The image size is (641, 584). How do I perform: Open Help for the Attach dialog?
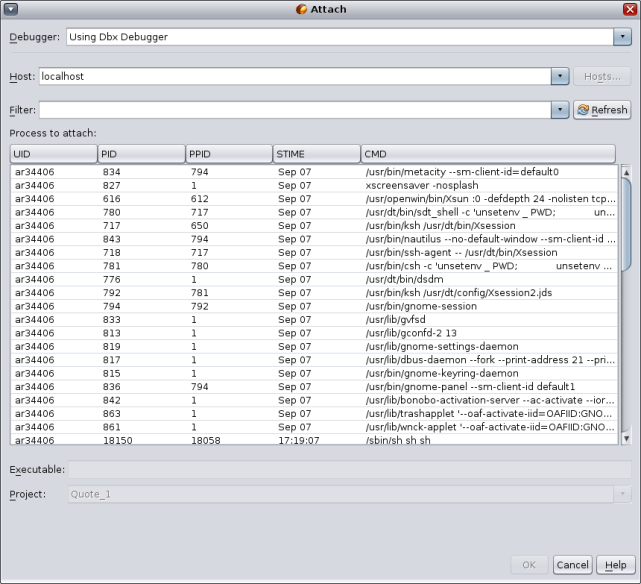click(614, 565)
